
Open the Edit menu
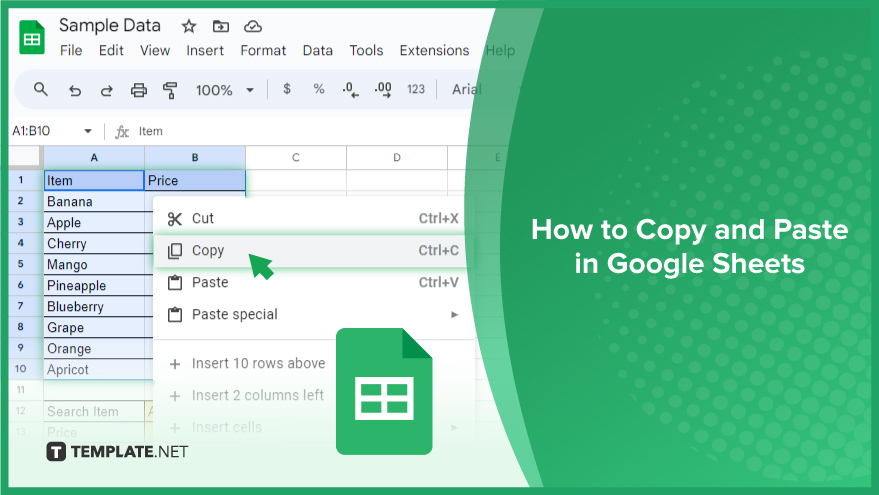[111, 50]
